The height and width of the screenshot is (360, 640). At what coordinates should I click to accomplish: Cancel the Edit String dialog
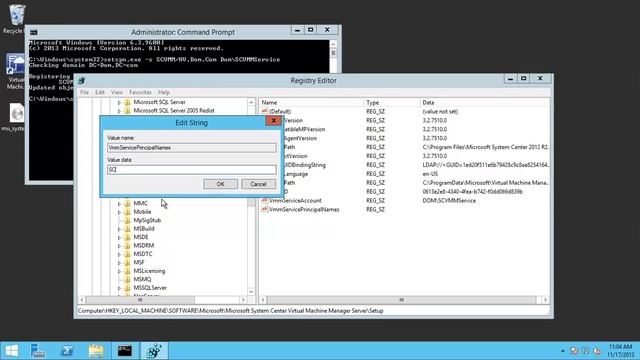[x=258, y=184]
